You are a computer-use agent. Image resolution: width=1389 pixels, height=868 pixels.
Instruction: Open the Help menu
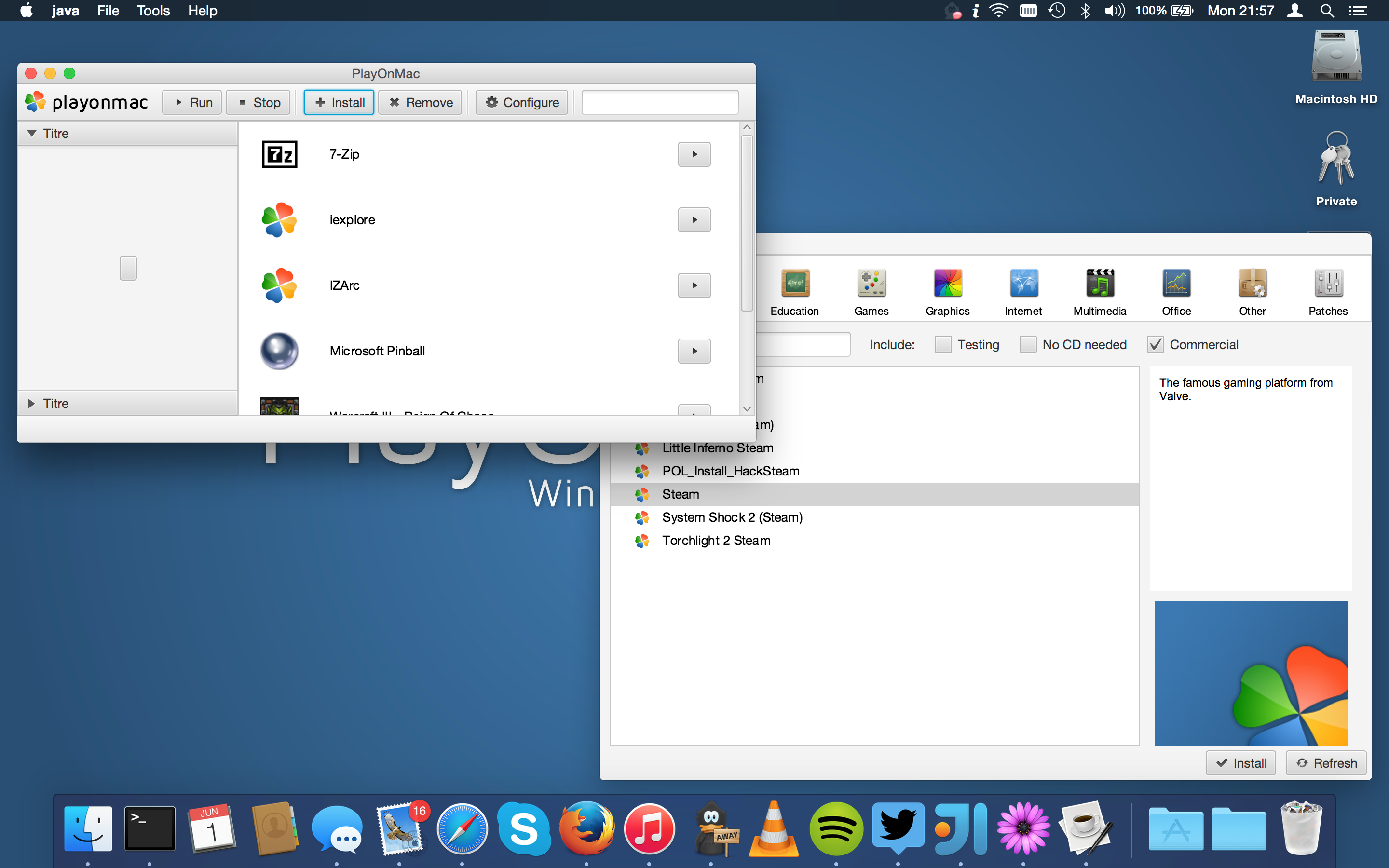point(202,10)
